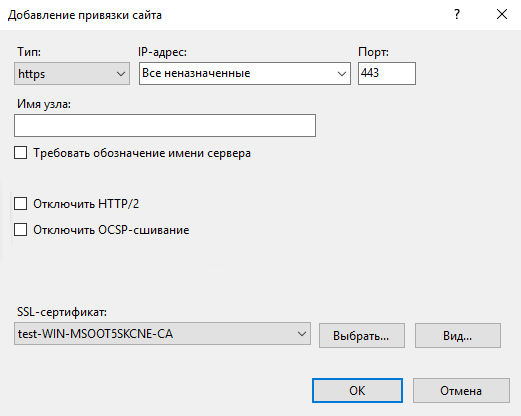Open the Тип dropdown showing https
Screen dimensions: 521x416
[72, 73]
